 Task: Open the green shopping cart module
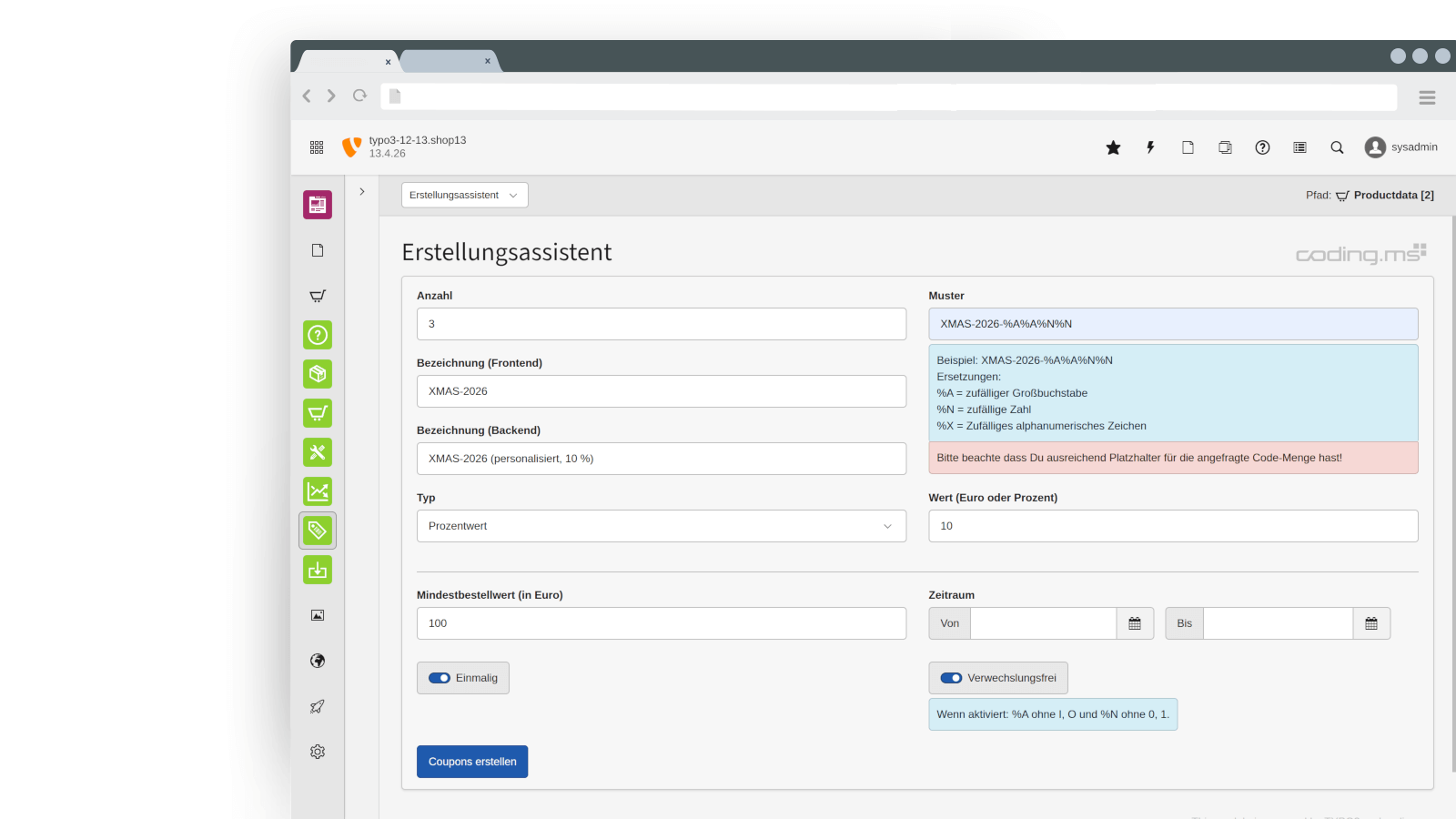click(x=318, y=413)
